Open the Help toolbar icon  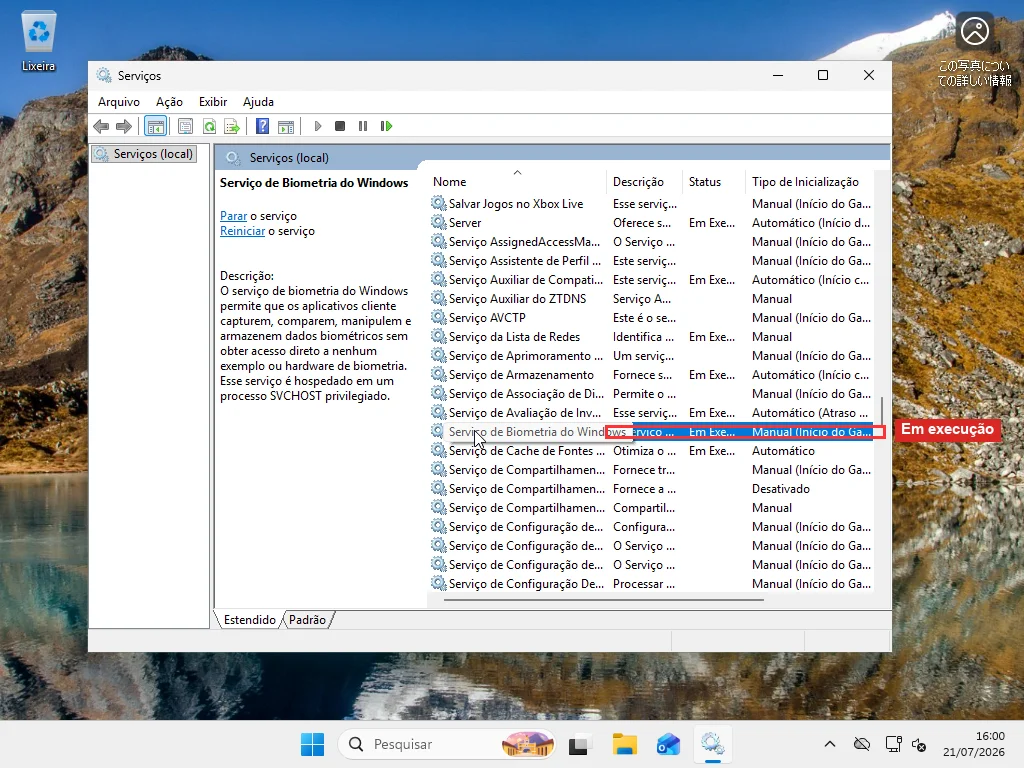(263, 126)
